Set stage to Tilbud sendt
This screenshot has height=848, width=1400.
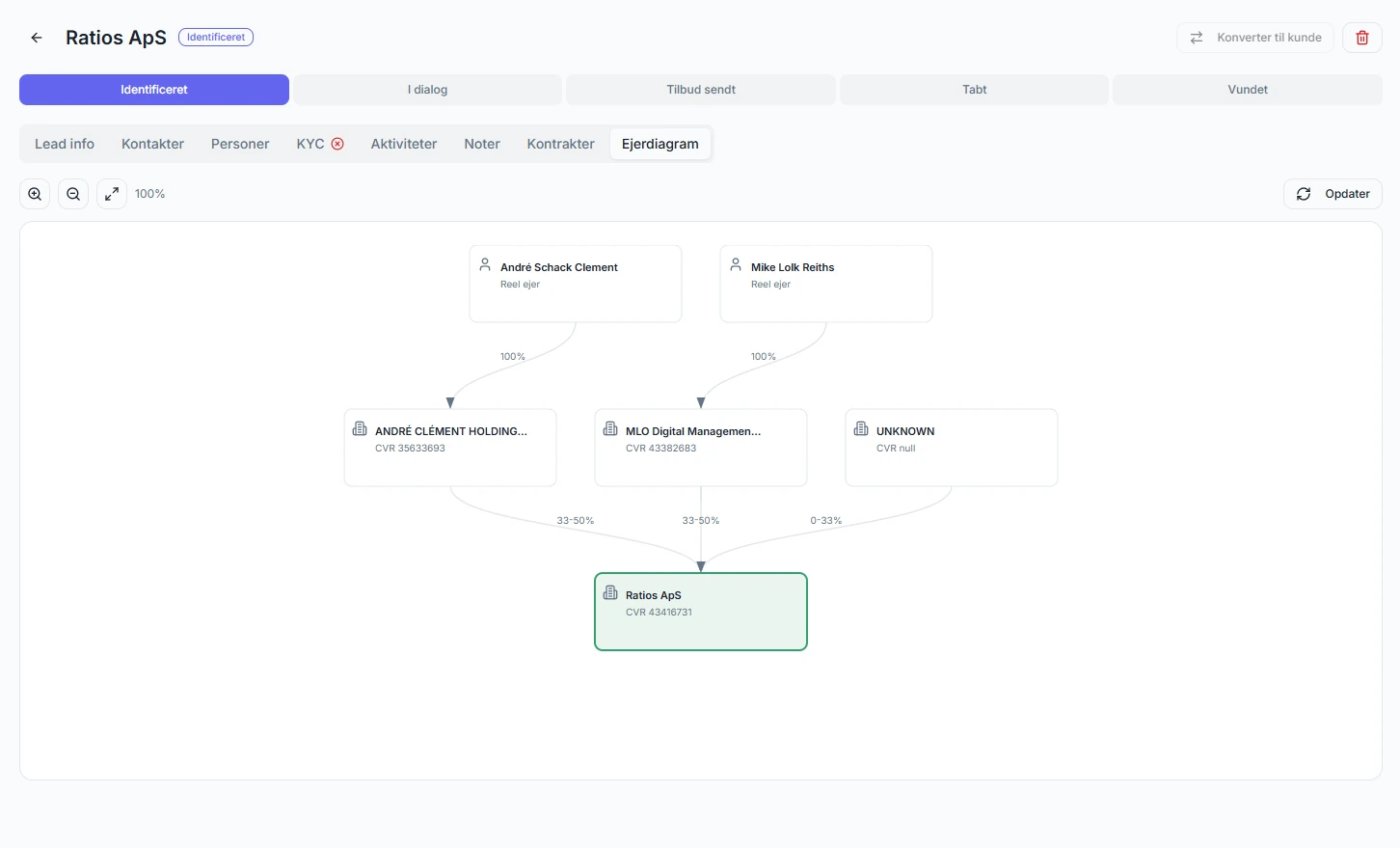[x=701, y=90]
